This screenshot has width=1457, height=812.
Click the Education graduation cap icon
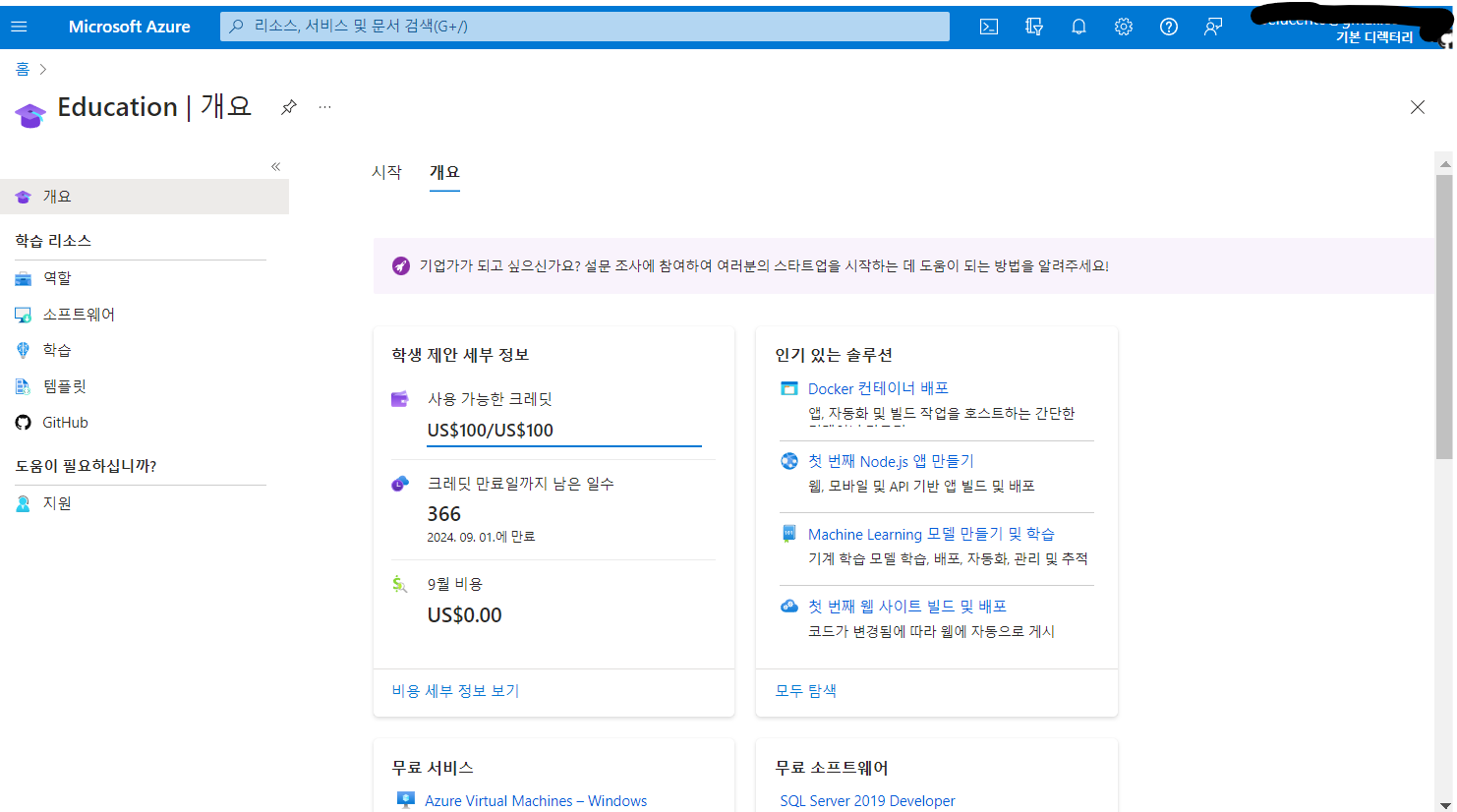click(30, 115)
